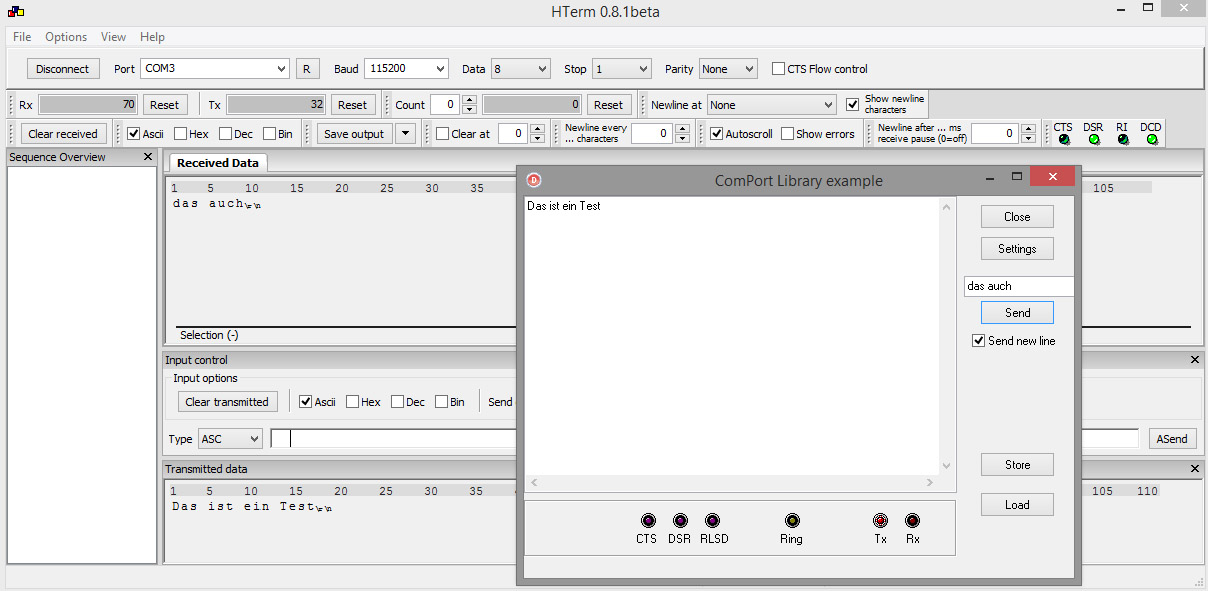Click the Count value stepper
Viewport: 1208px width, 591px height.
(x=469, y=105)
